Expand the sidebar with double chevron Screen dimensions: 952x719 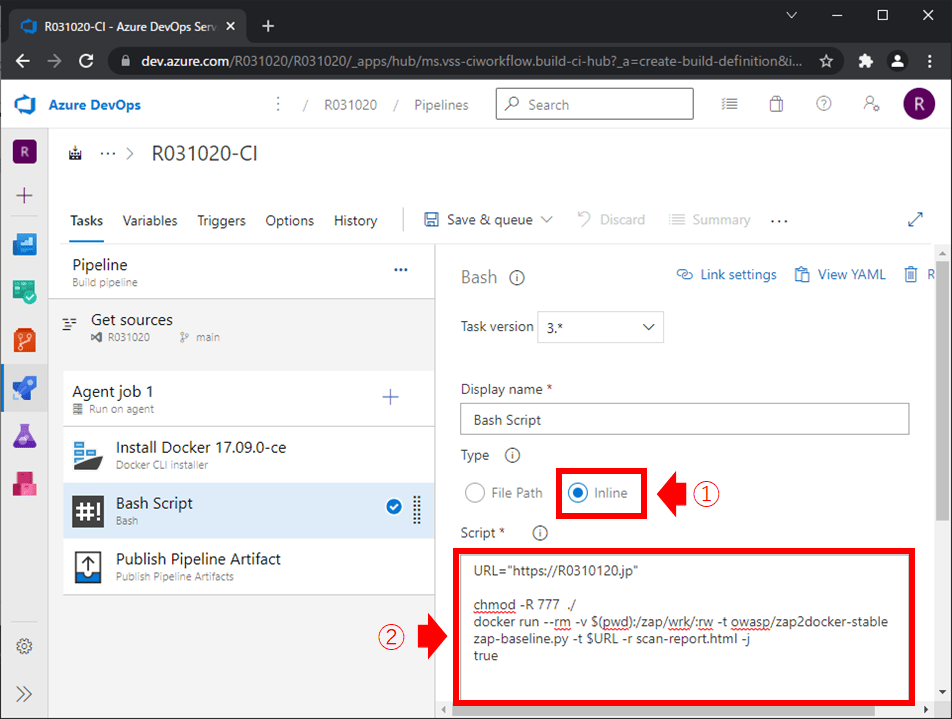[x=24, y=694]
